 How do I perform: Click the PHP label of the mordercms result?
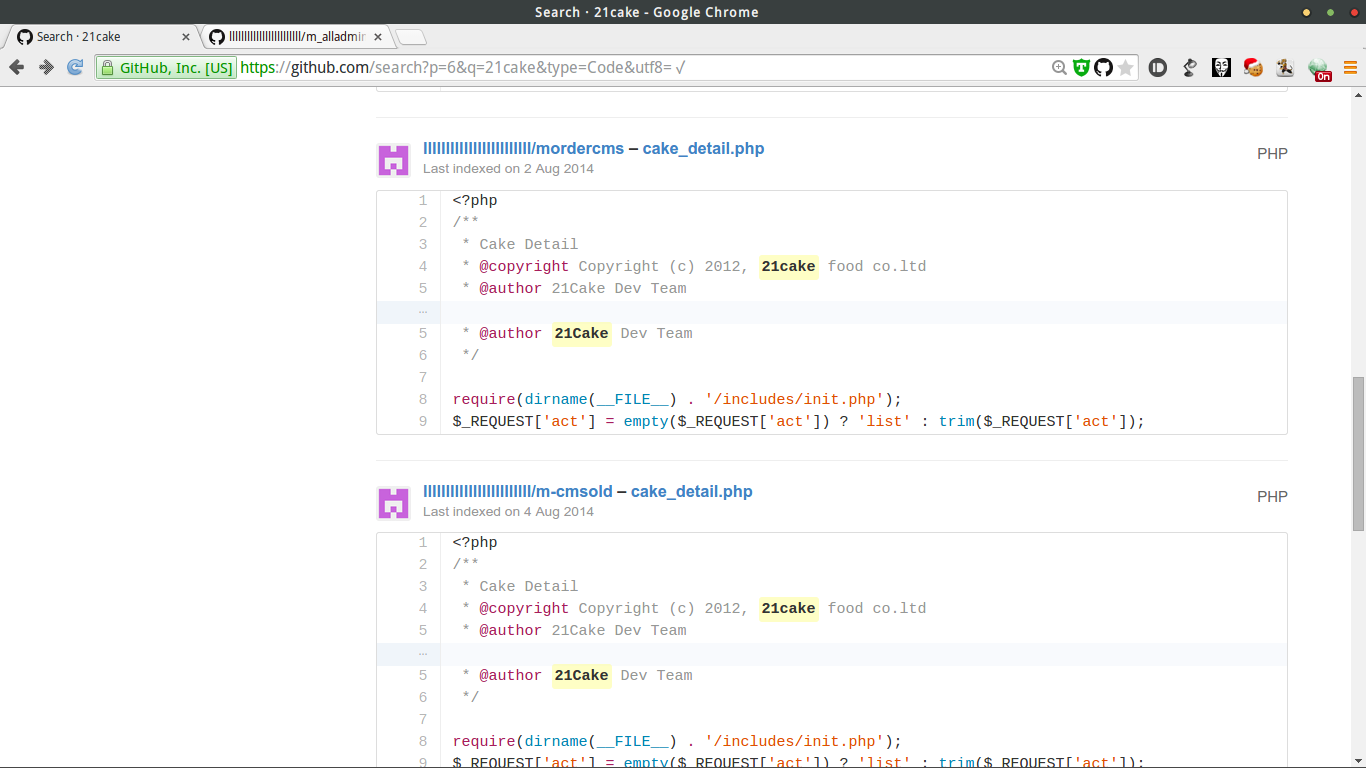click(x=1272, y=154)
